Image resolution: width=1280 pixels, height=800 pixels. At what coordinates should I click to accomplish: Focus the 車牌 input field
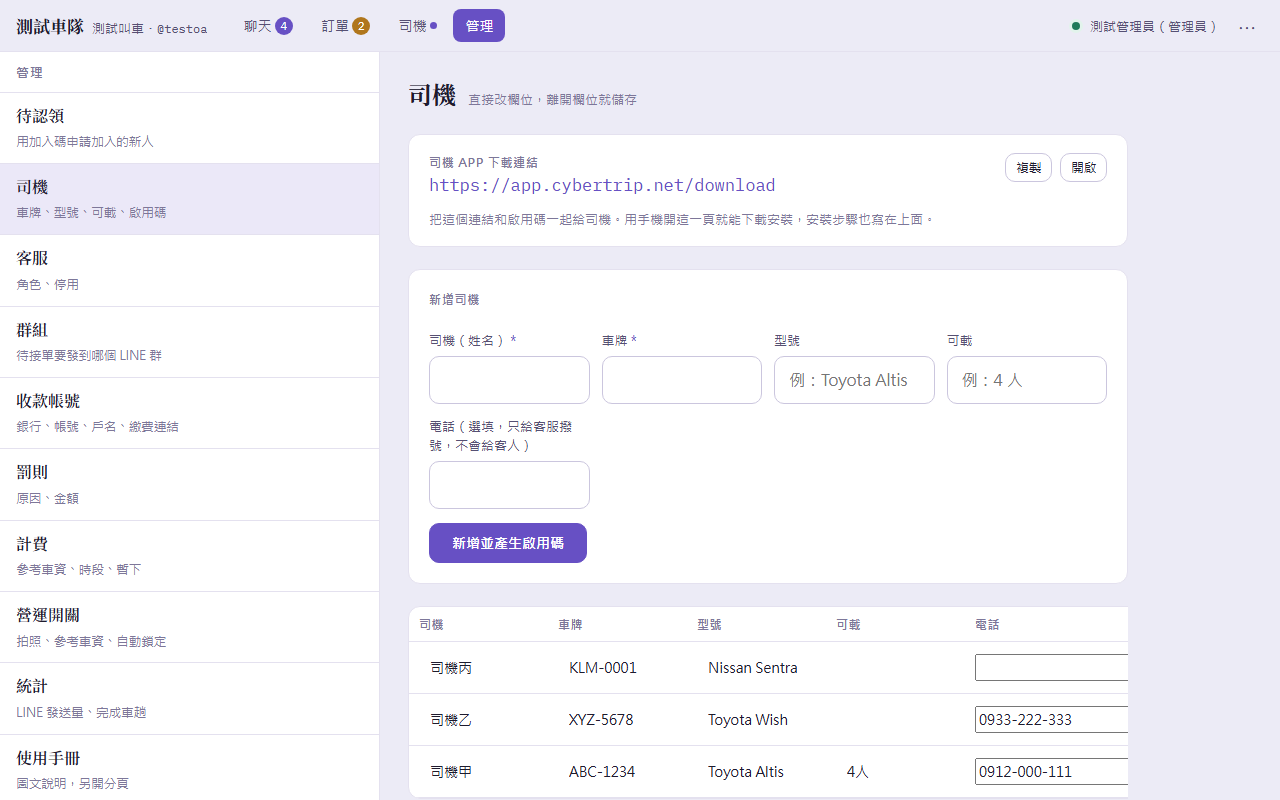click(682, 380)
